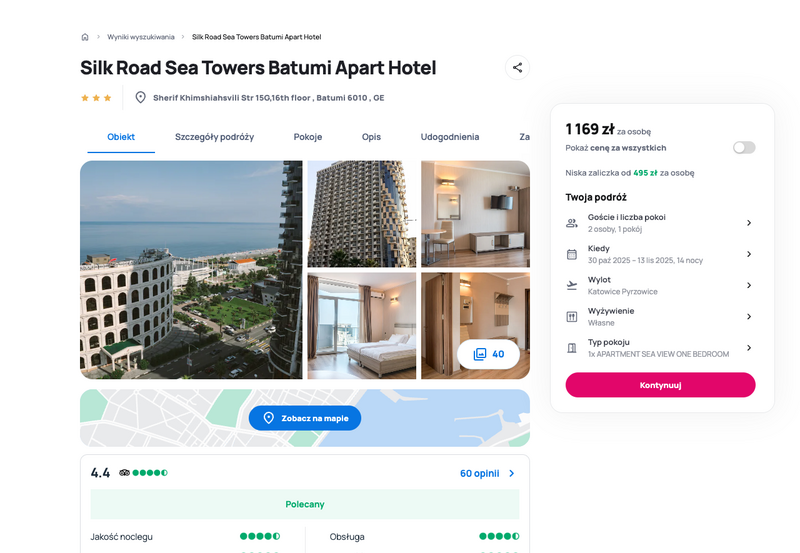The image size is (800, 553).
Task: Click the Zobacz na mapie button
Action: (305, 418)
